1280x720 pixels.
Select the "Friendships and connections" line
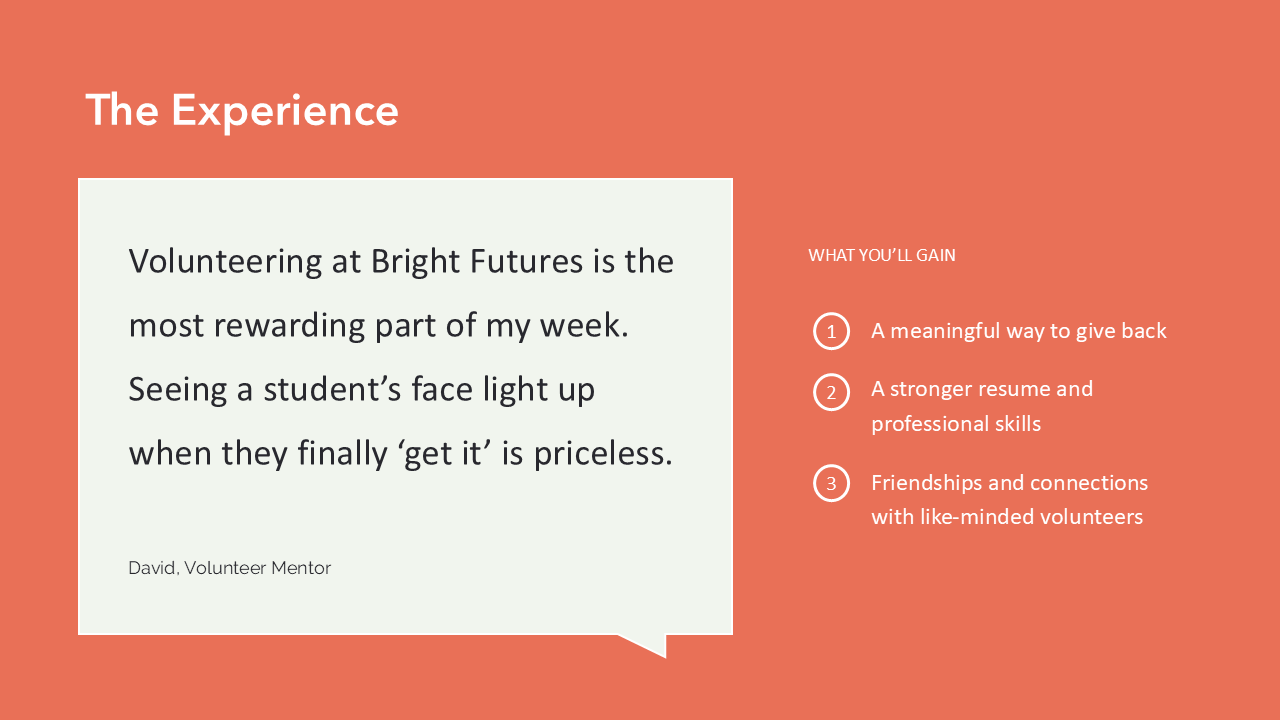(1009, 483)
